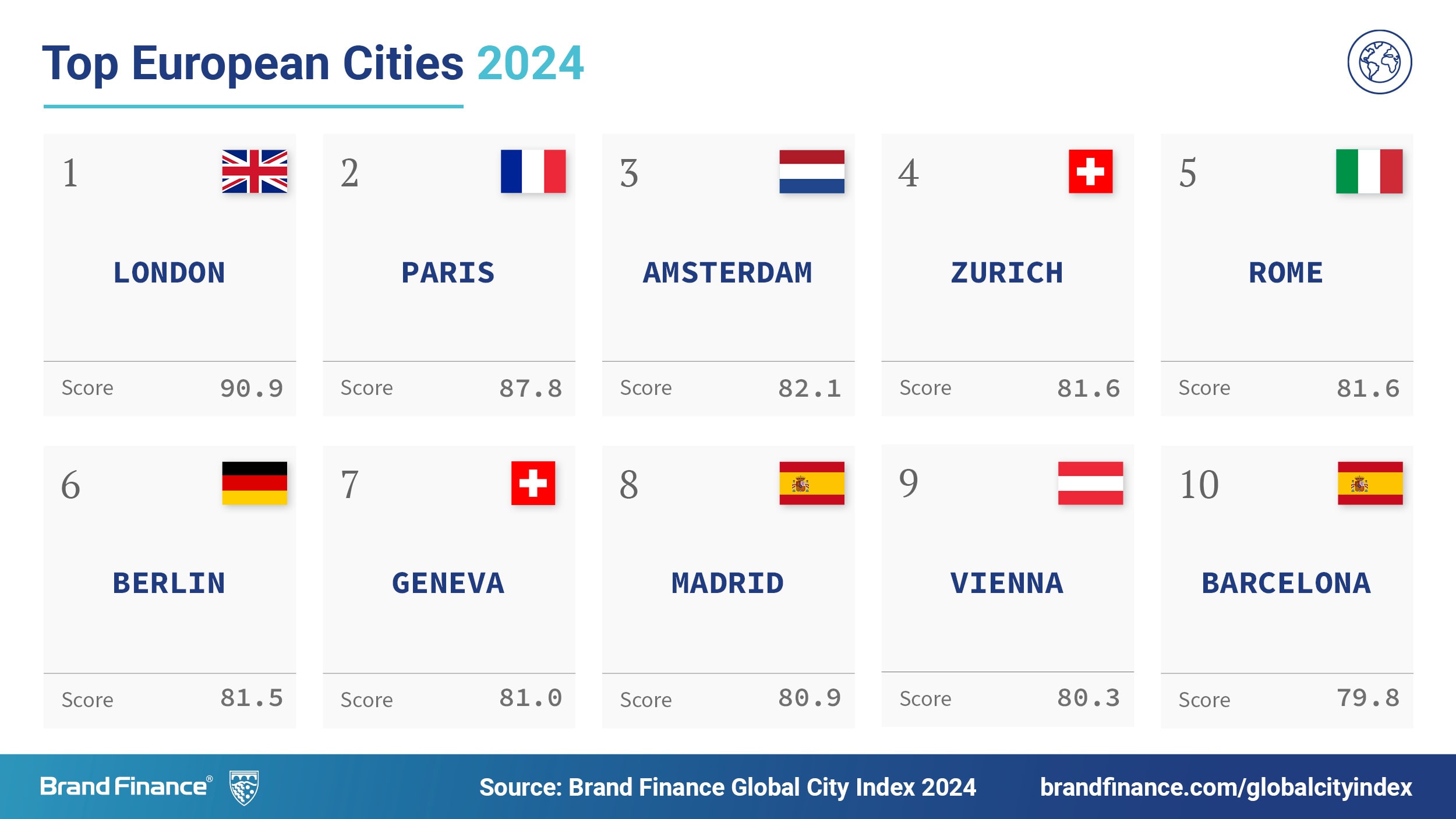Click the Austrian flag on Vienna card
The width and height of the screenshot is (1456, 819).
tap(1090, 483)
